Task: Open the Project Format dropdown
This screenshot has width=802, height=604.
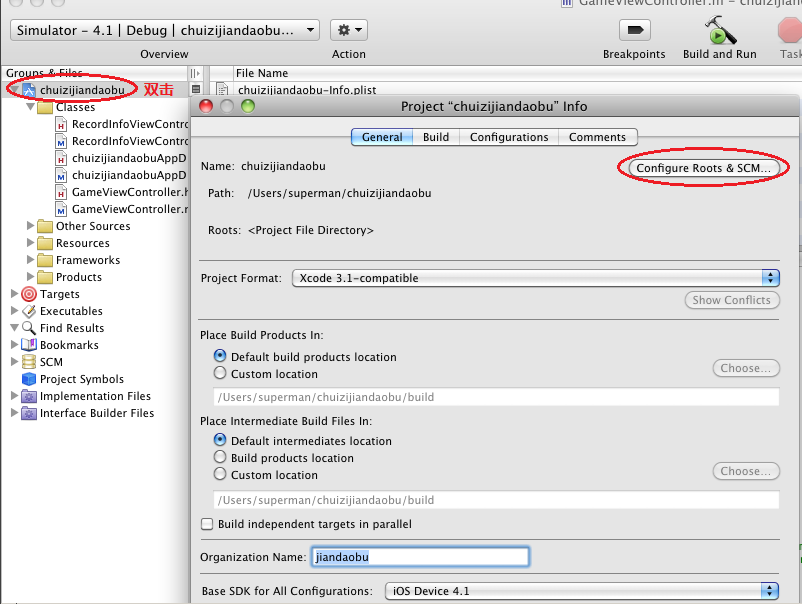Action: click(536, 278)
